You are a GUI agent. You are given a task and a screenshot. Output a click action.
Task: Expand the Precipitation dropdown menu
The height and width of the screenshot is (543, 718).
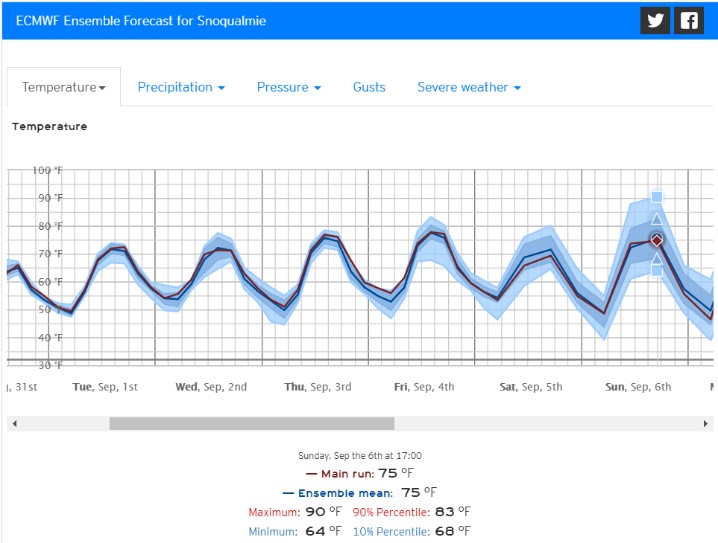point(181,87)
